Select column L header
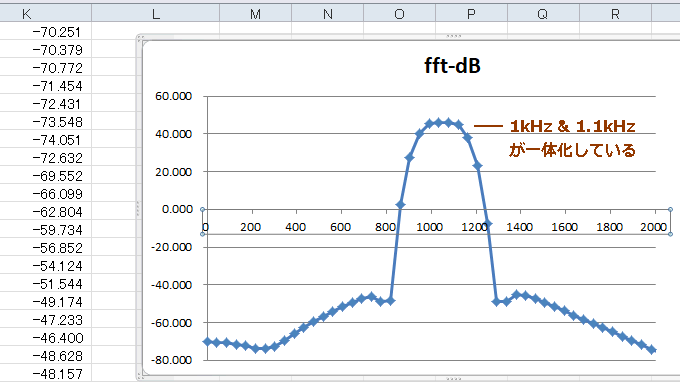The width and height of the screenshot is (680, 382). coord(155,13)
